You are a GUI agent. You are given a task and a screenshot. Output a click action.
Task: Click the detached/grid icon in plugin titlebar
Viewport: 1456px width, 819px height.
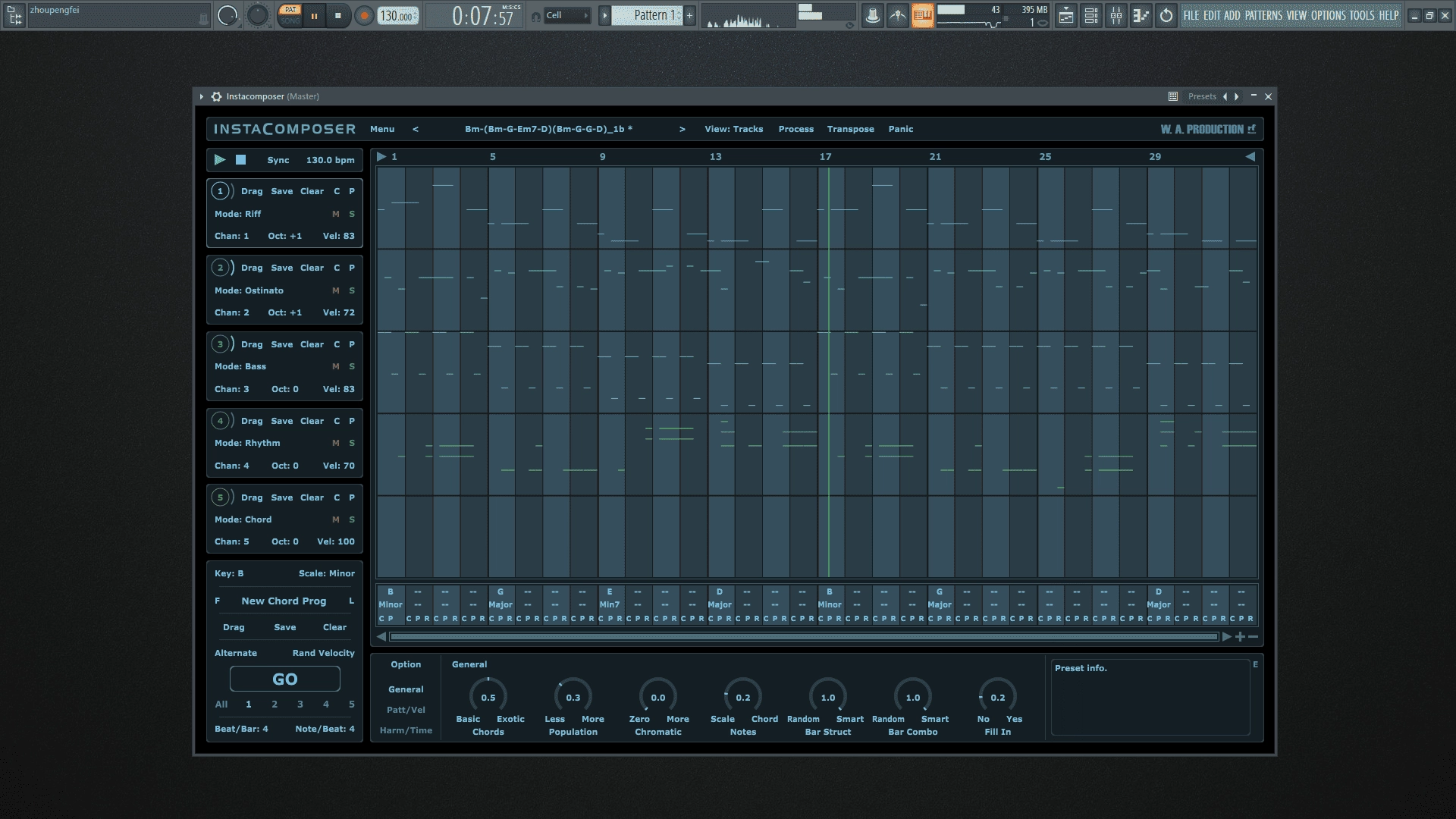point(1173,96)
